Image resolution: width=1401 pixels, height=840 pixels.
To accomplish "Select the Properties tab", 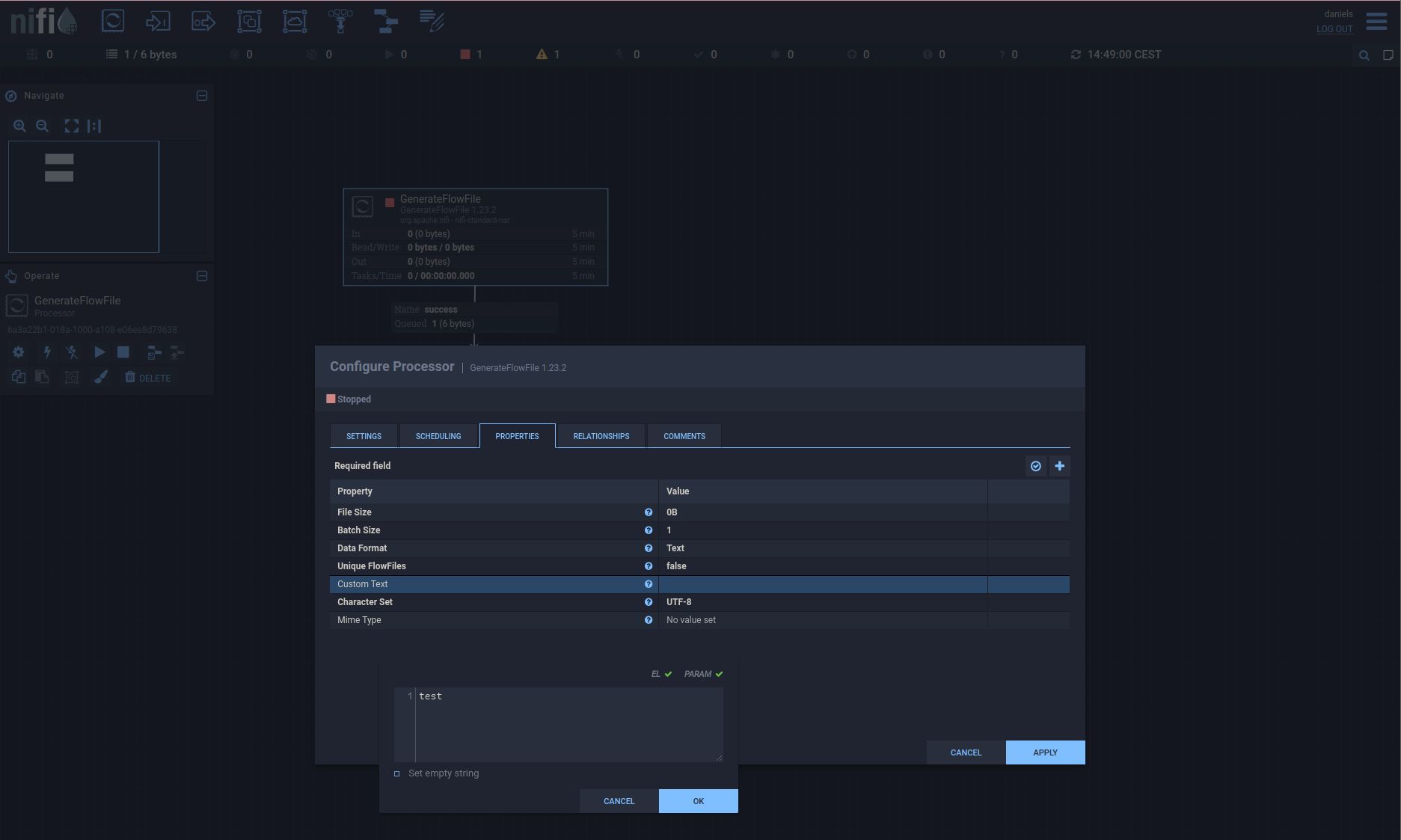I will click(517, 436).
